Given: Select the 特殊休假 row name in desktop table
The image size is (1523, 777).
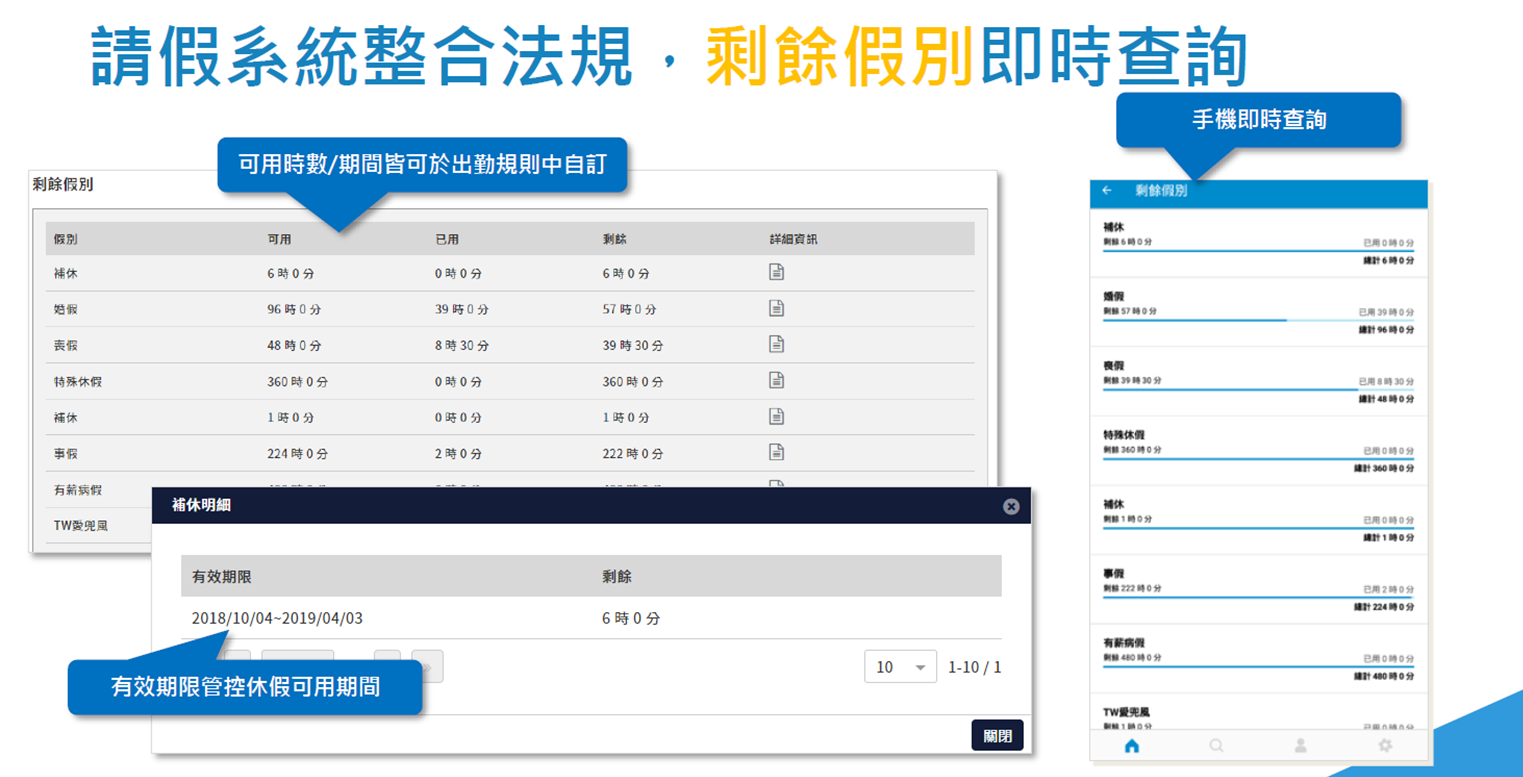Looking at the screenshot, I should 79,381.
